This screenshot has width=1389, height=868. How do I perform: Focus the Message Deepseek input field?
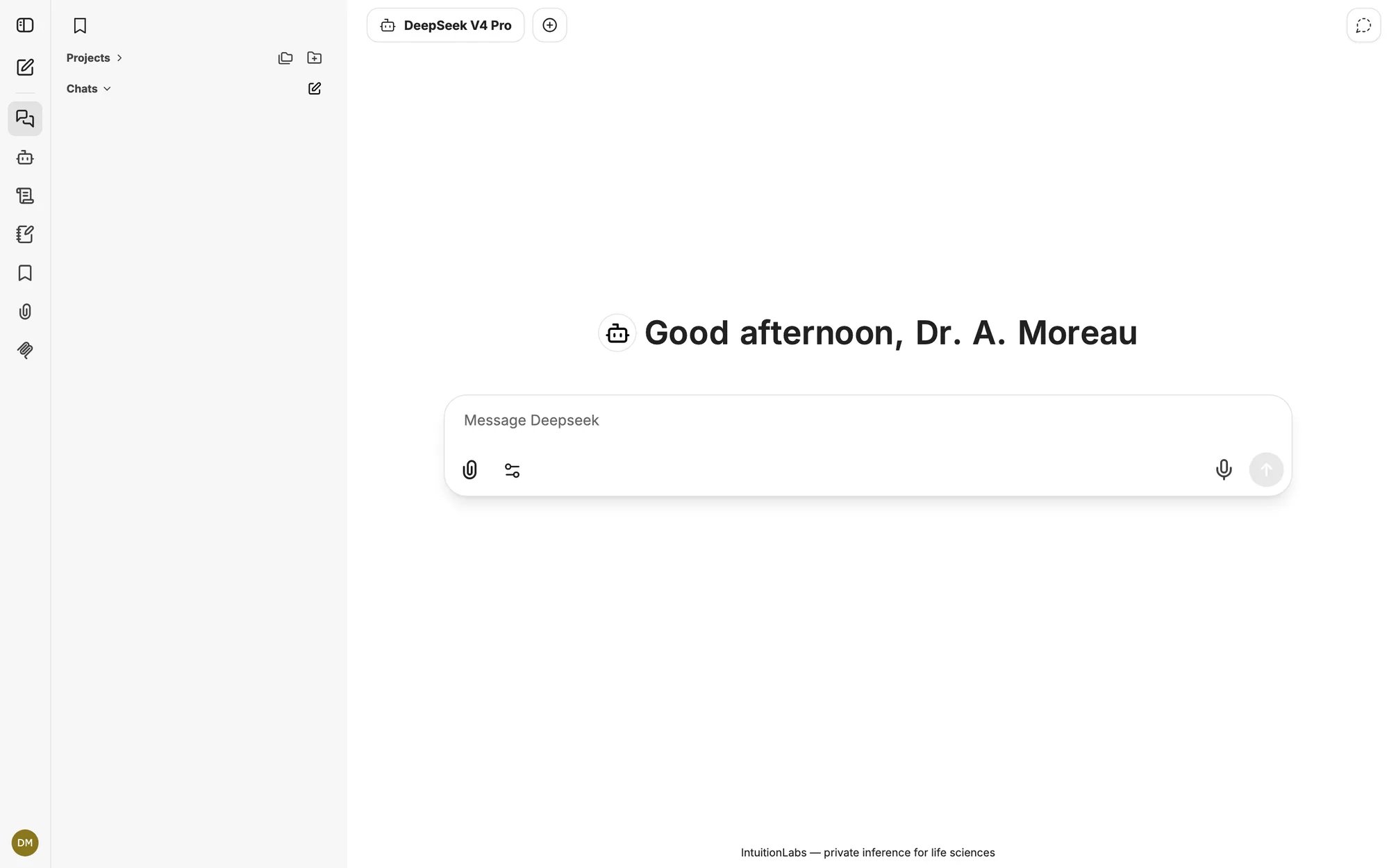point(867,421)
